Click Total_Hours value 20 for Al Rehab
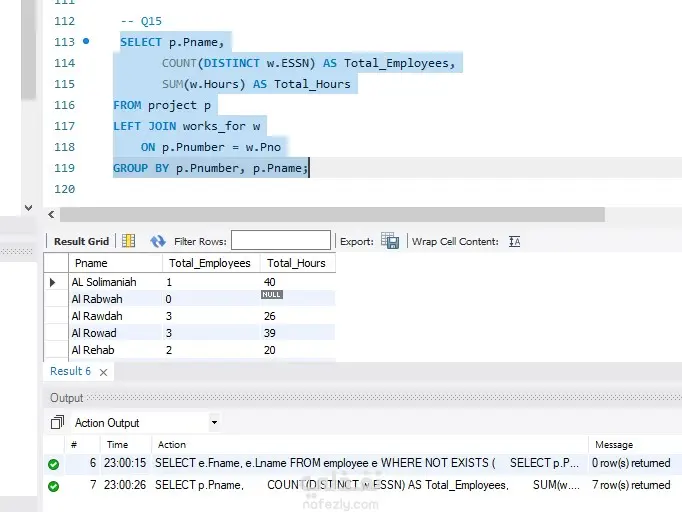This screenshot has height=512, width=682. [x=269, y=350]
